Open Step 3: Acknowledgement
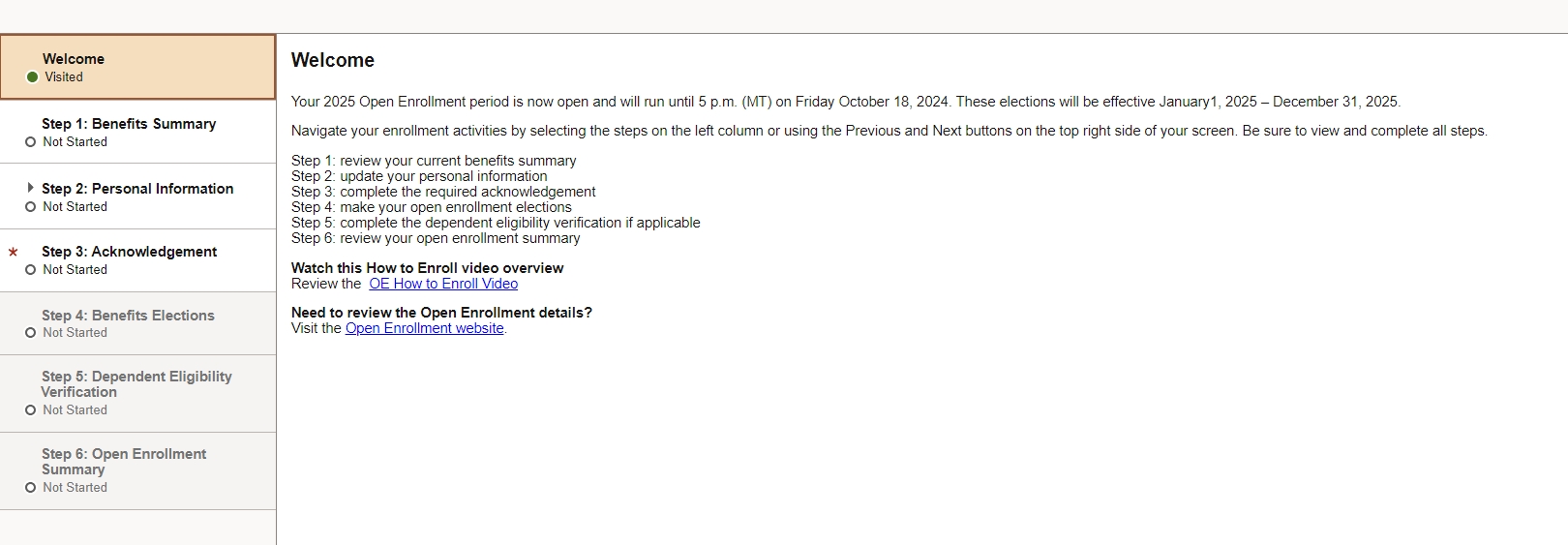This screenshot has width=1568, height=545. [129, 252]
